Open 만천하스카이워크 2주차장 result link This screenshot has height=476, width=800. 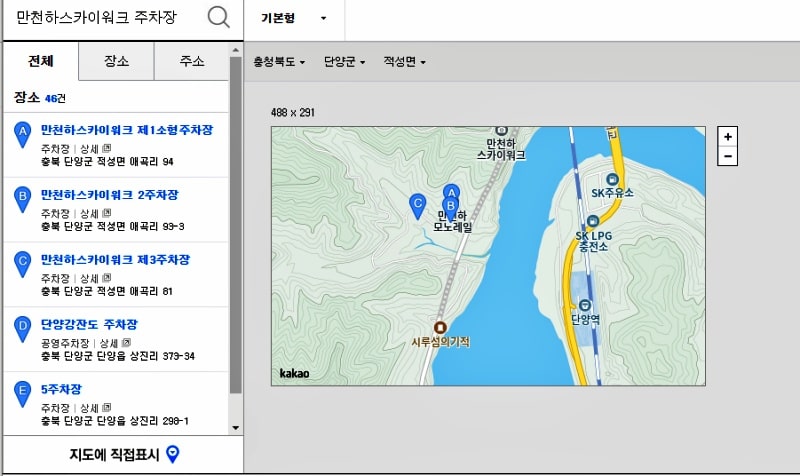pyautogui.click(x=110, y=194)
